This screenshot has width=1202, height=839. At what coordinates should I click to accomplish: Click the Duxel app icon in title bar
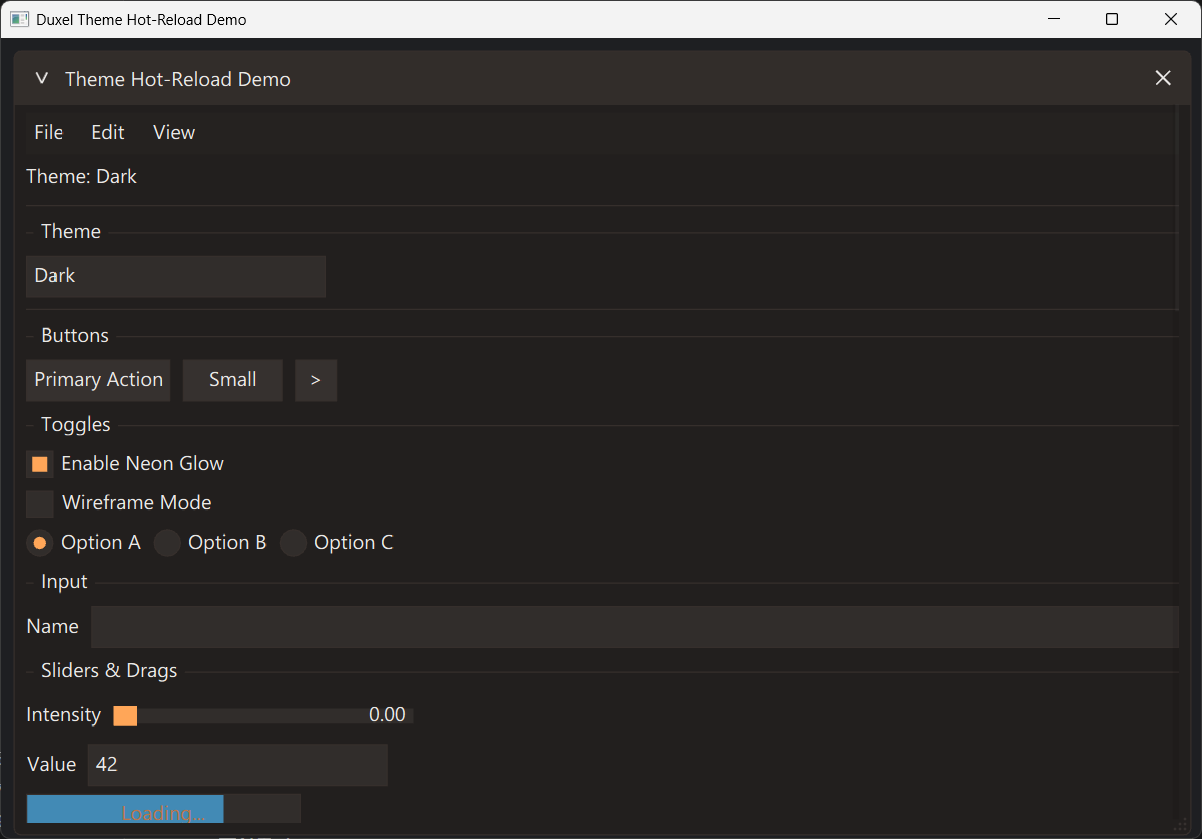[19, 19]
